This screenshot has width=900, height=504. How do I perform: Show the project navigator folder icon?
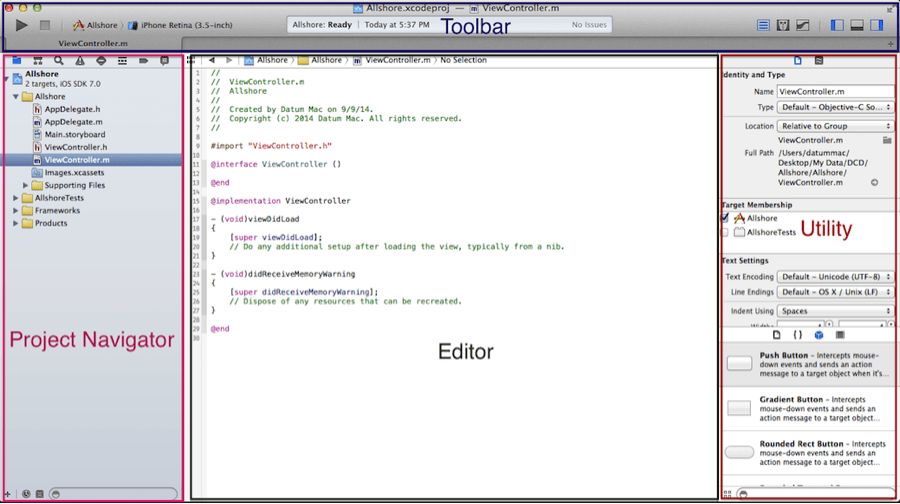click(x=17, y=60)
